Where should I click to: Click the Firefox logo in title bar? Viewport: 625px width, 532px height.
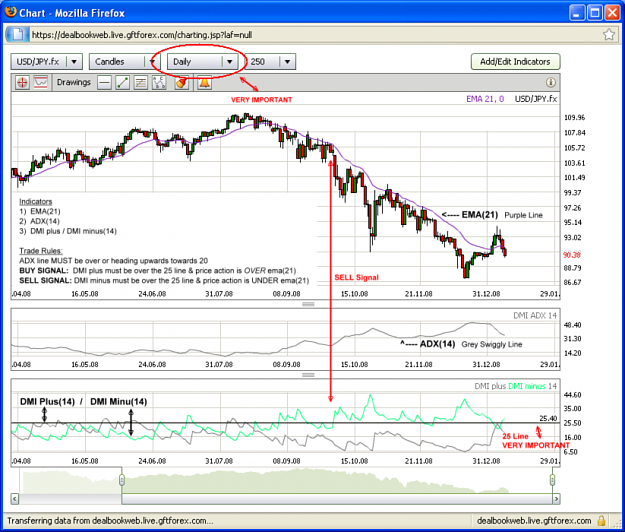pos(11,12)
